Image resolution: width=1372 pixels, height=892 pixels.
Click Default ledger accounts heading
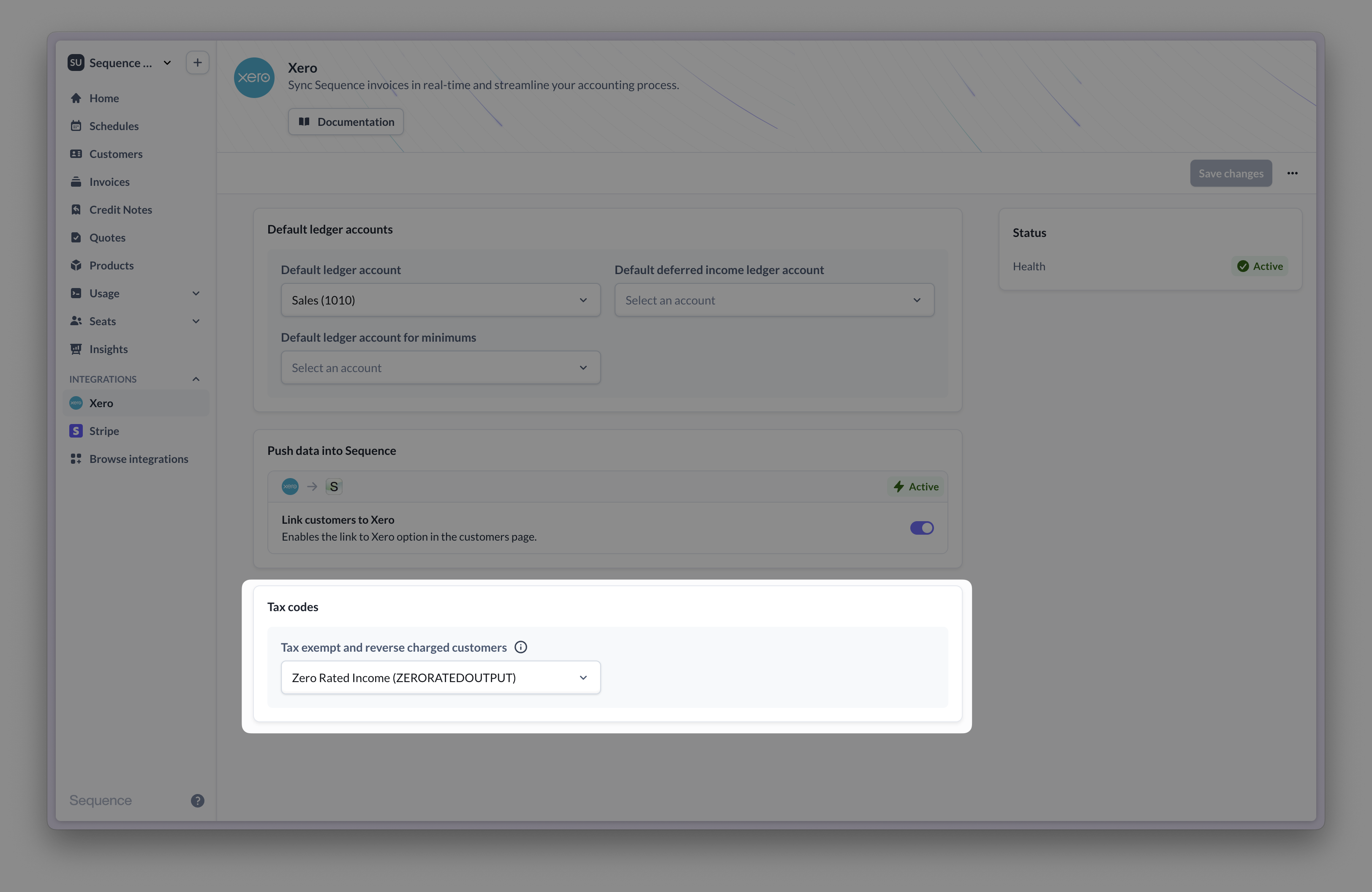click(x=330, y=229)
